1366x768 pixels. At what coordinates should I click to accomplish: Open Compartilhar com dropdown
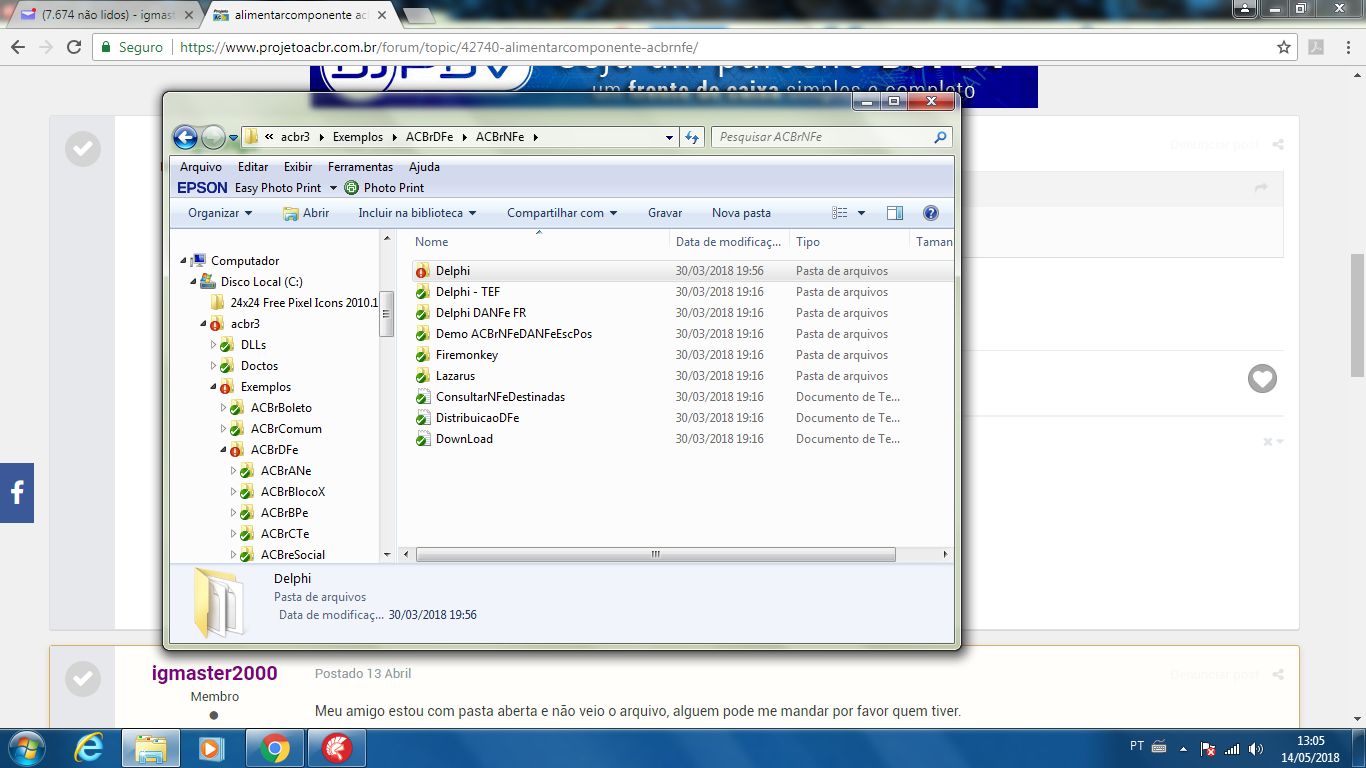pyautogui.click(x=562, y=213)
